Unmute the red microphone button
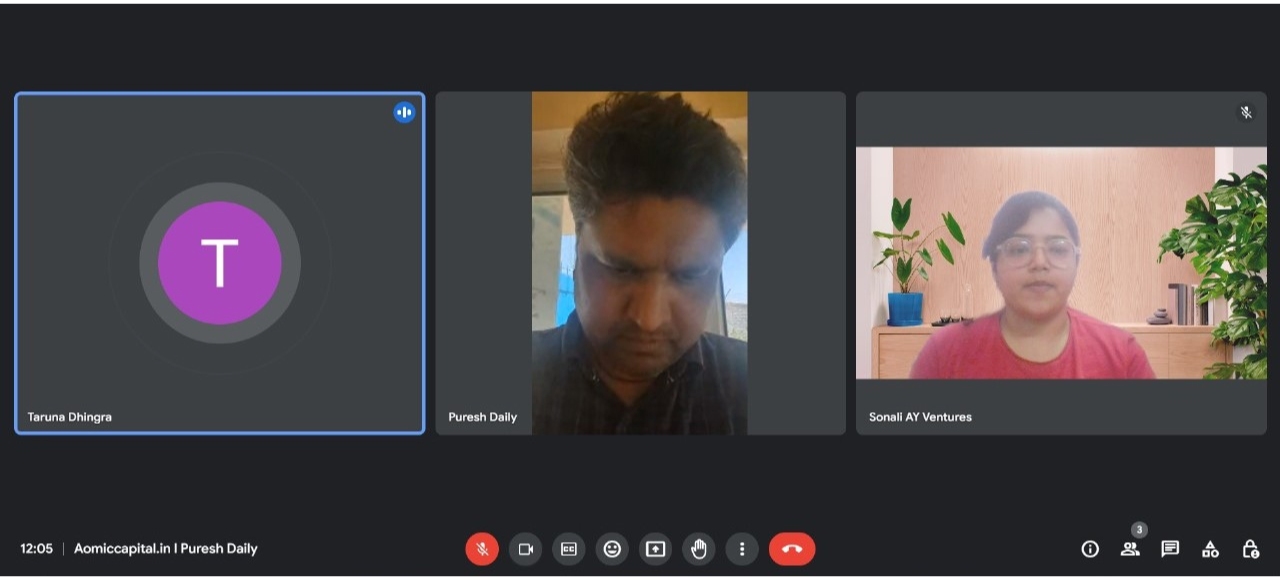This screenshot has height=580, width=1280. point(482,549)
